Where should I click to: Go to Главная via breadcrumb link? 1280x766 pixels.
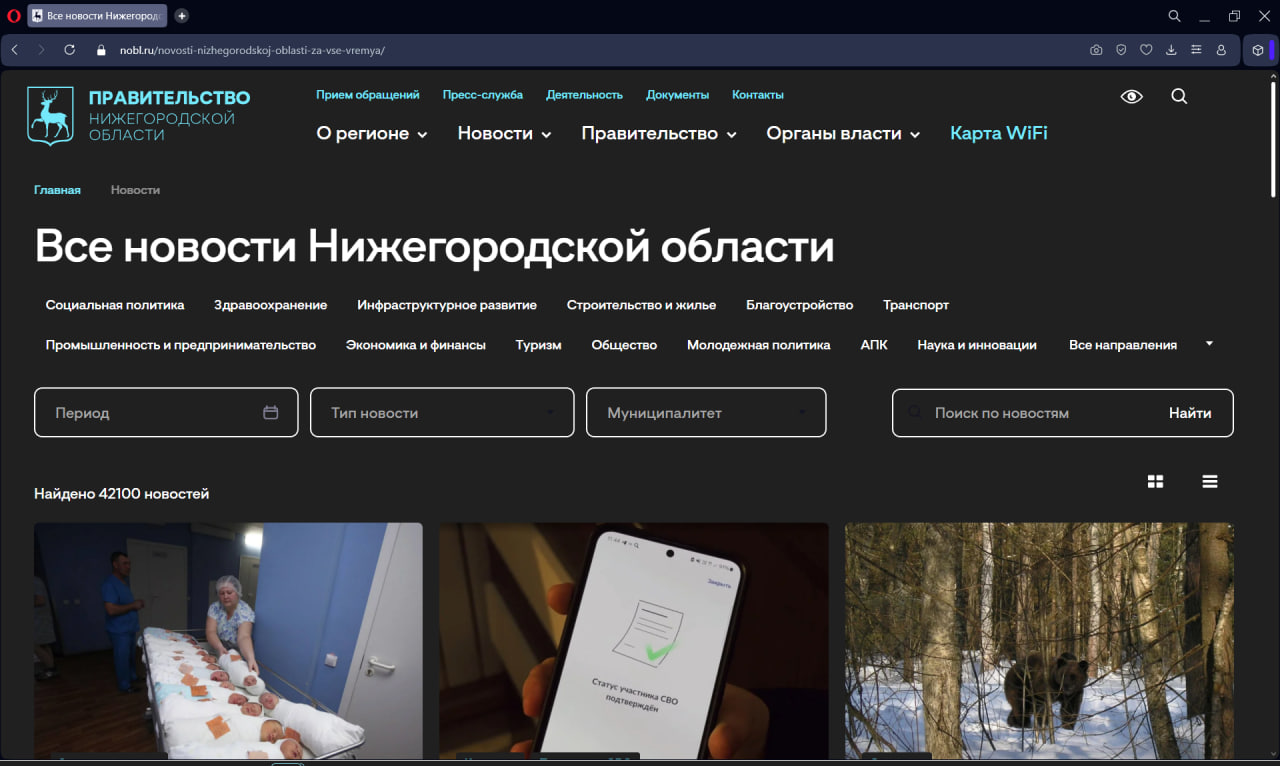[x=57, y=189]
